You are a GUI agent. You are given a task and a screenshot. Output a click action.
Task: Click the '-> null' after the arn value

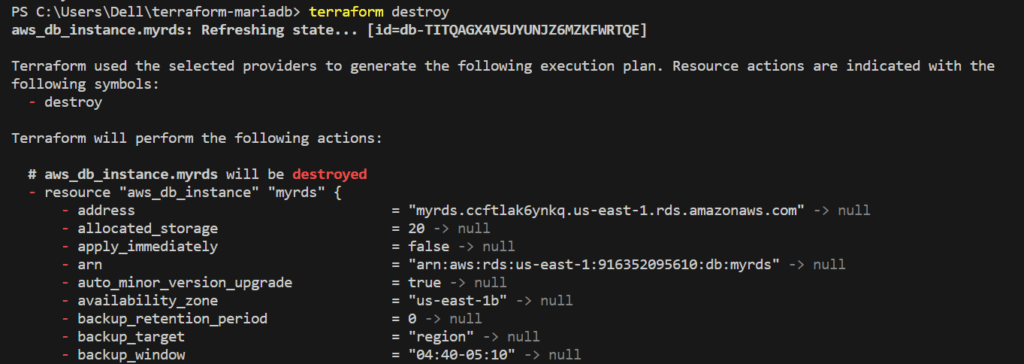[817, 265]
